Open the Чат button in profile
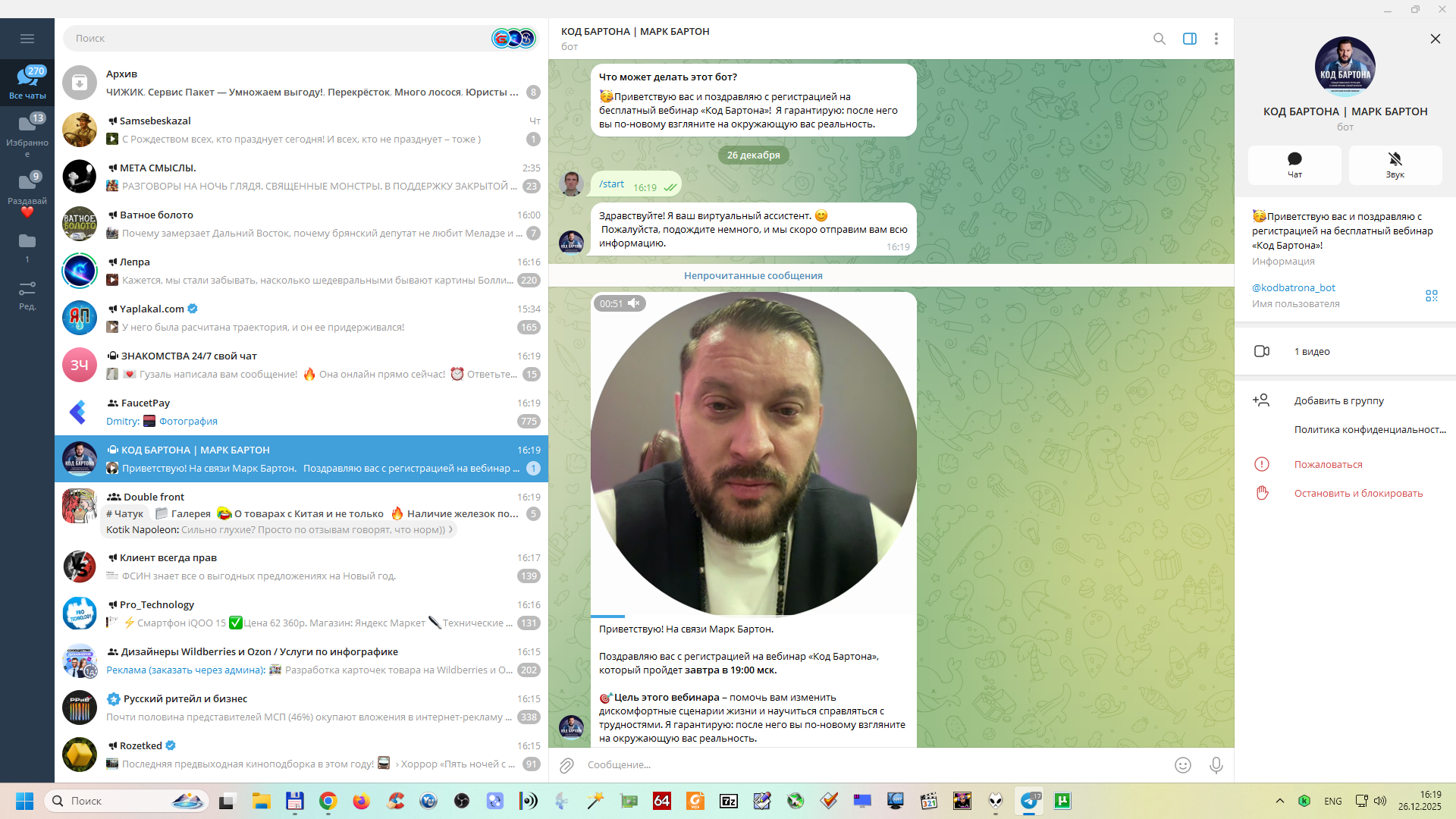1456x819 pixels. pos(1294,165)
